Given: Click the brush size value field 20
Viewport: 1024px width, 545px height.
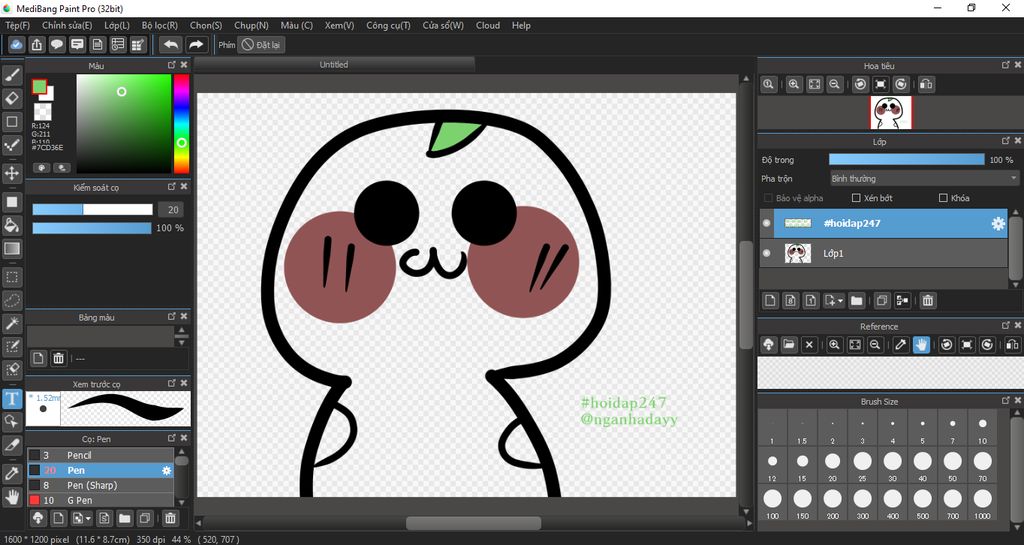Looking at the screenshot, I should pos(173,210).
